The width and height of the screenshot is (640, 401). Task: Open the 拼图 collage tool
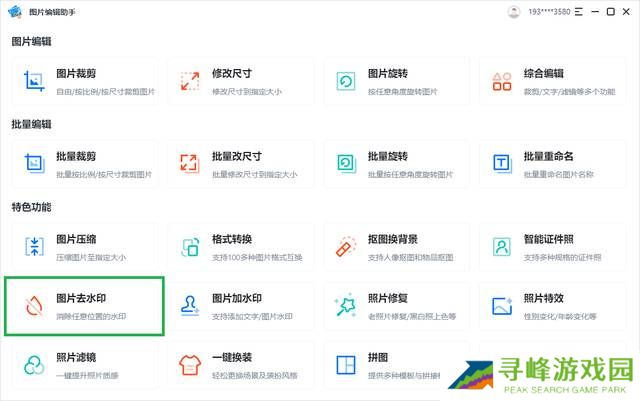tap(345, 365)
